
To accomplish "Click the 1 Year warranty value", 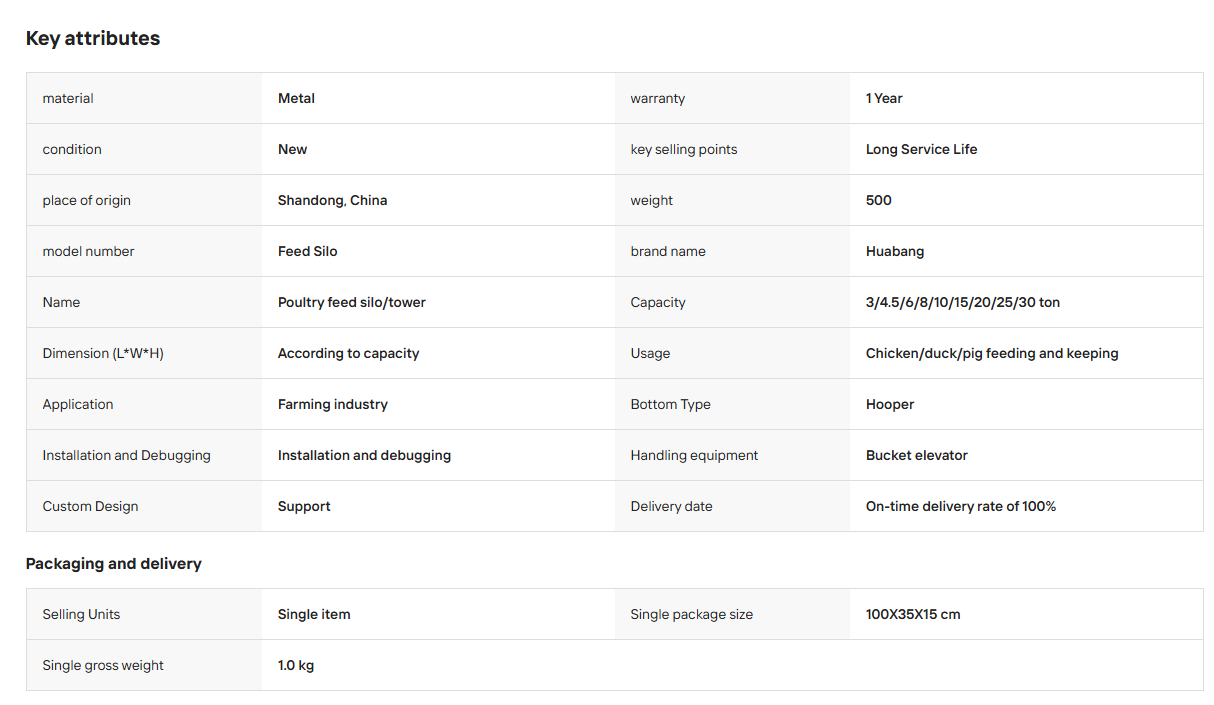I will tap(884, 98).
